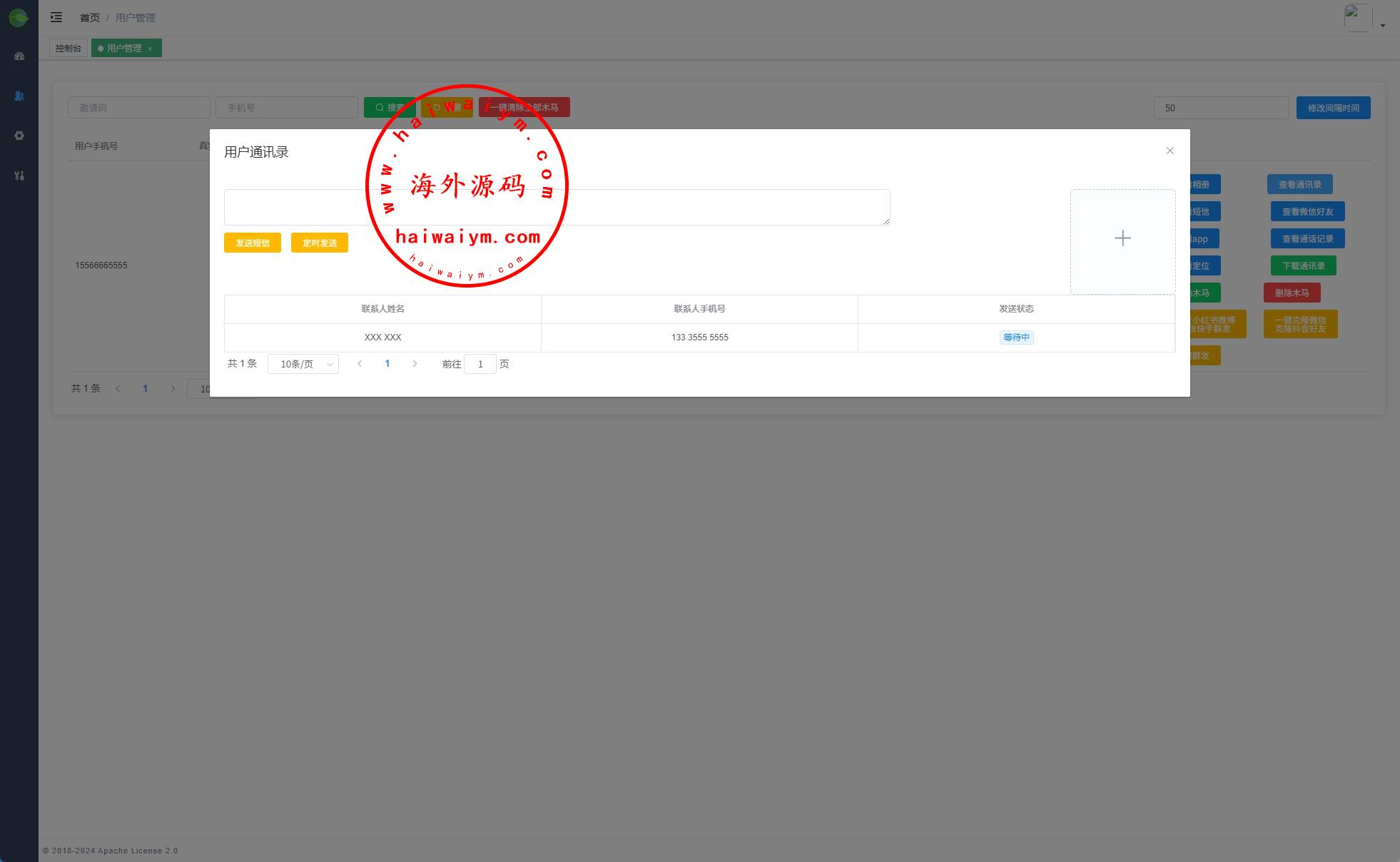Open the 10条/页 page size dropdown
1400x862 pixels.
click(x=303, y=364)
